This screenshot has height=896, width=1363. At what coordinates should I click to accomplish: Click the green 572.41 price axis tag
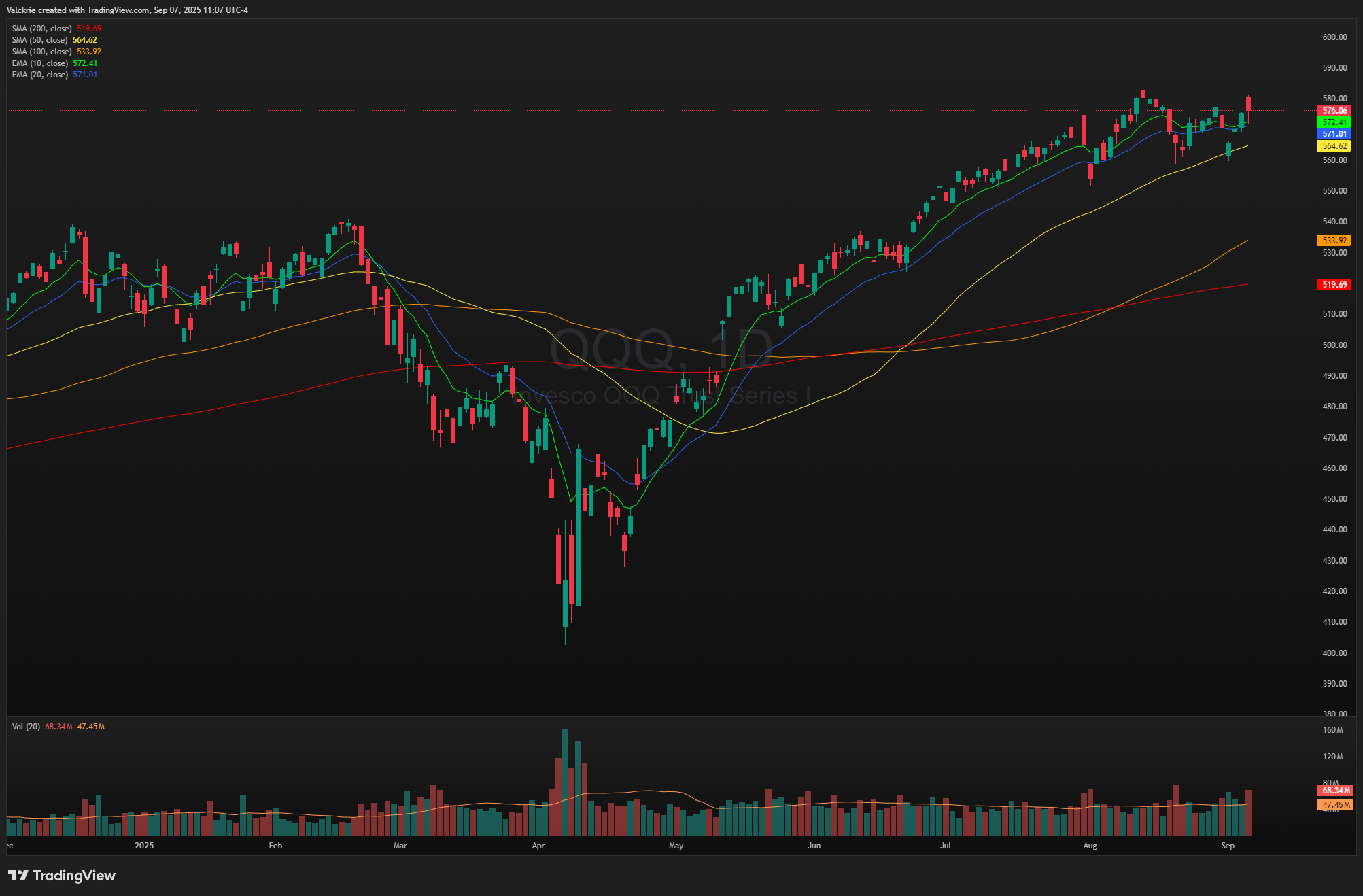[1334, 122]
